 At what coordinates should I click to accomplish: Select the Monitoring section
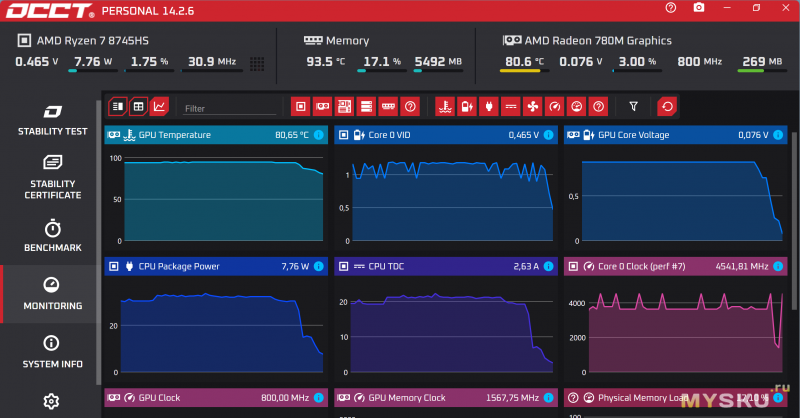53,294
